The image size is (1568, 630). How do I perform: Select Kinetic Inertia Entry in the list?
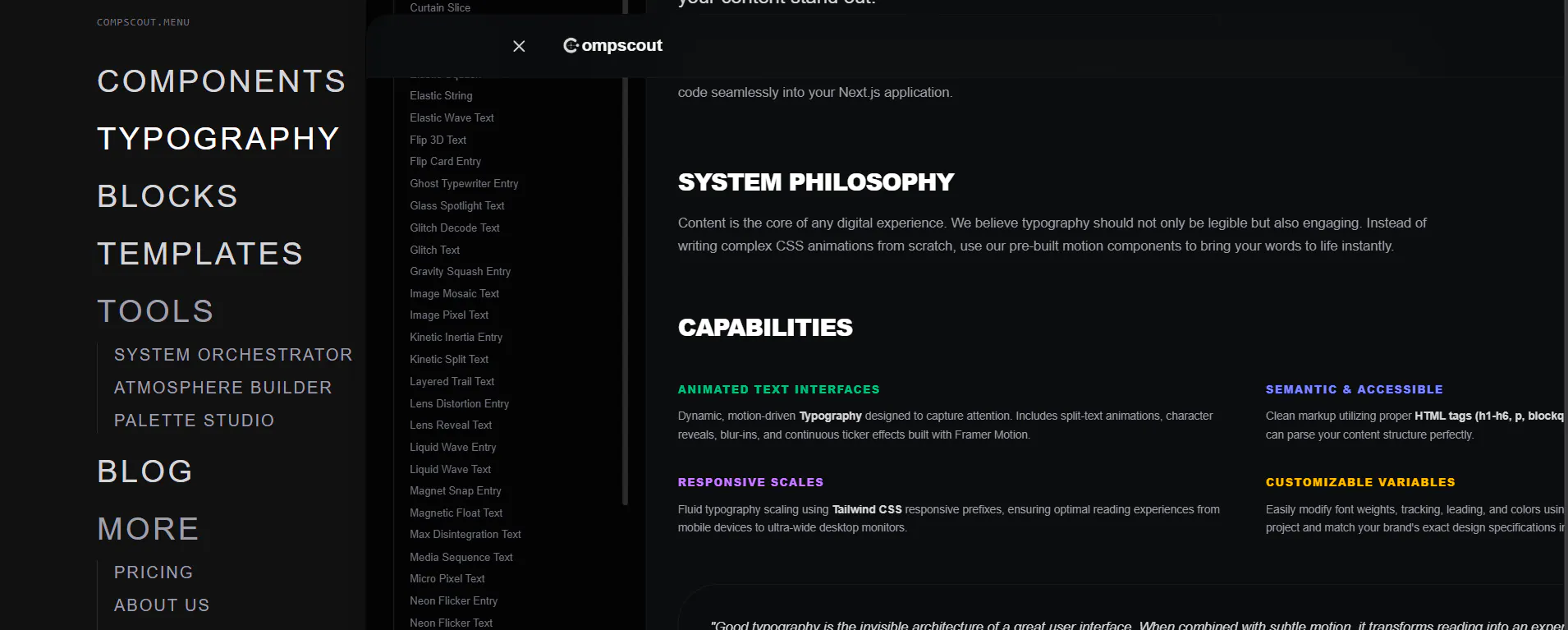[x=456, y=338]
